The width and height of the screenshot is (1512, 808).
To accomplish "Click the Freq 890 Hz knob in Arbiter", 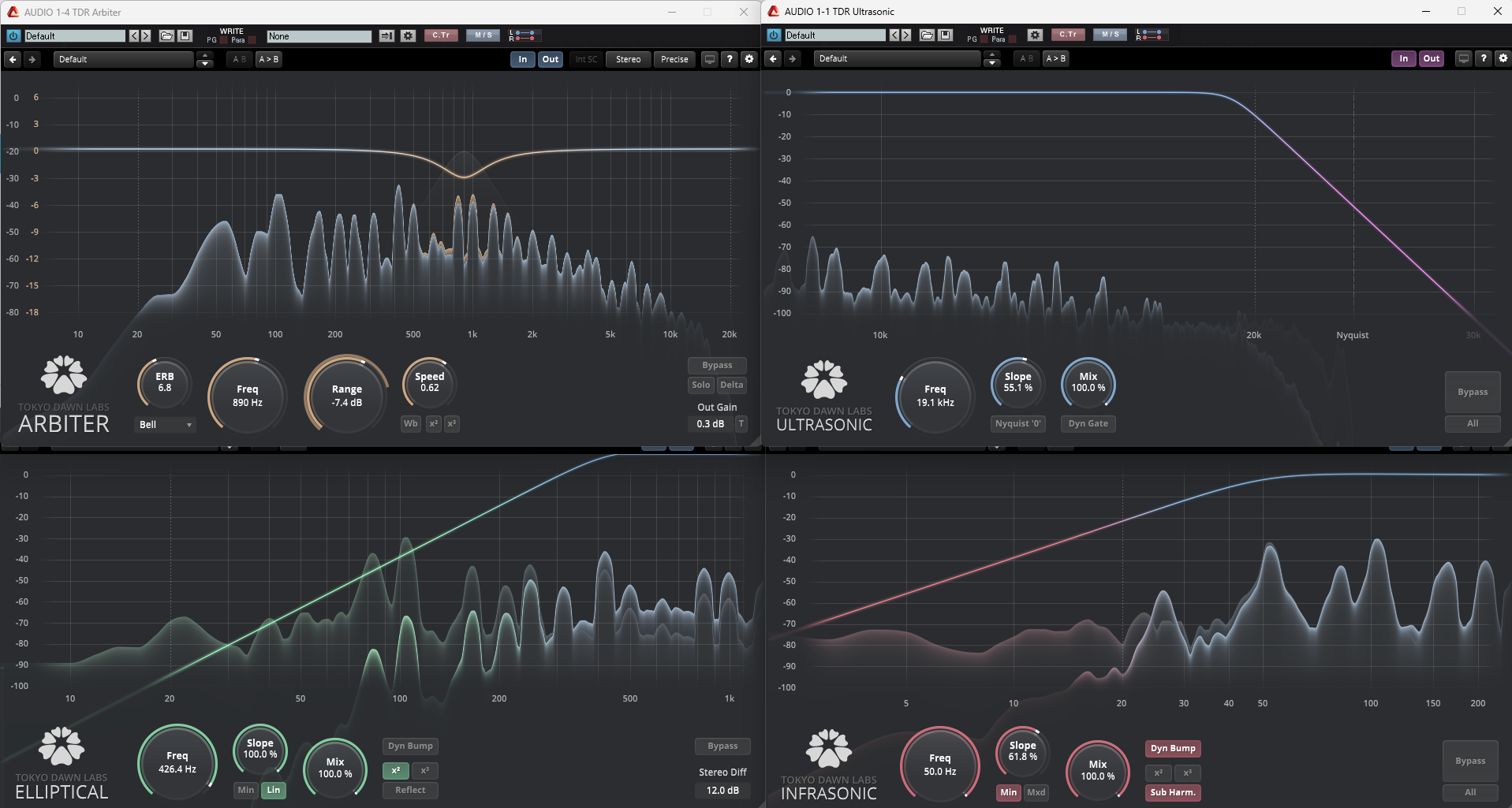I will point(247,396).
